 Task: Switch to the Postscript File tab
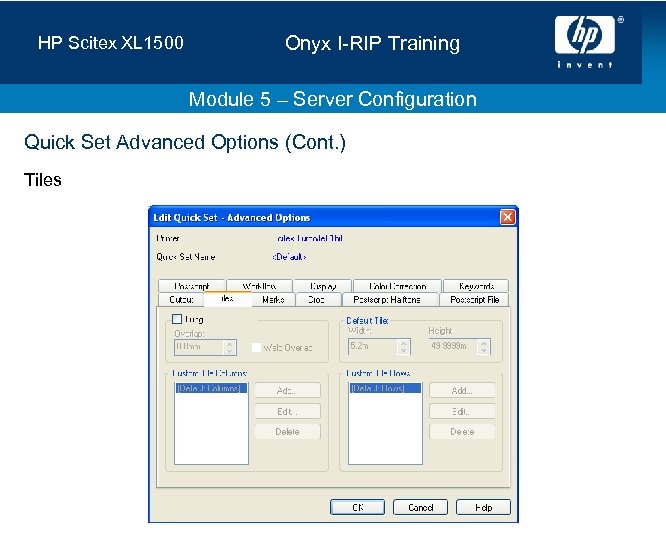pyautogui.click(x=474, y=300)
